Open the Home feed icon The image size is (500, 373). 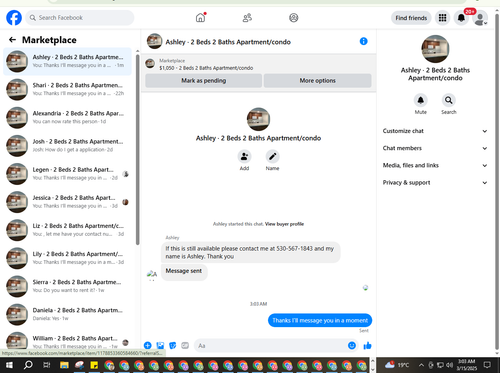click(x=200, y=18)
